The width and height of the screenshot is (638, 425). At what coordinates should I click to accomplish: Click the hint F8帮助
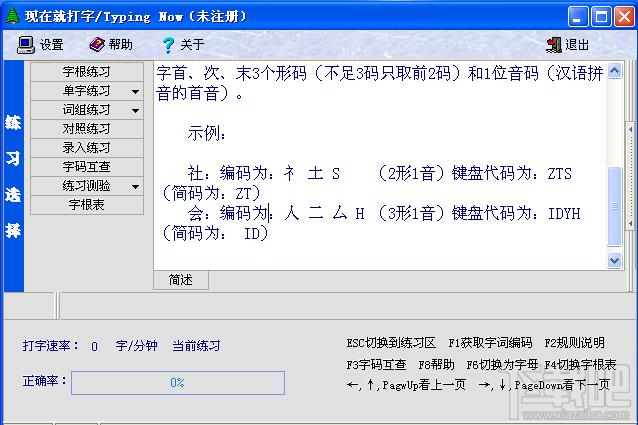tap(436, 364)
